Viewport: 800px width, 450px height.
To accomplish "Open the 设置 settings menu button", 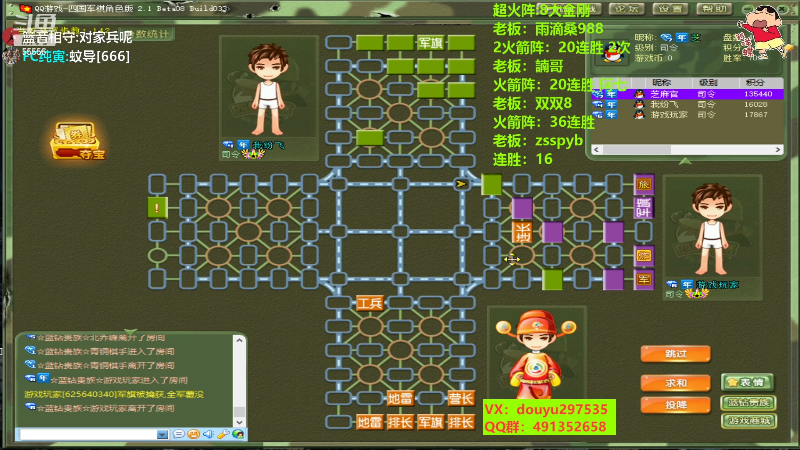I will (670, 9).
